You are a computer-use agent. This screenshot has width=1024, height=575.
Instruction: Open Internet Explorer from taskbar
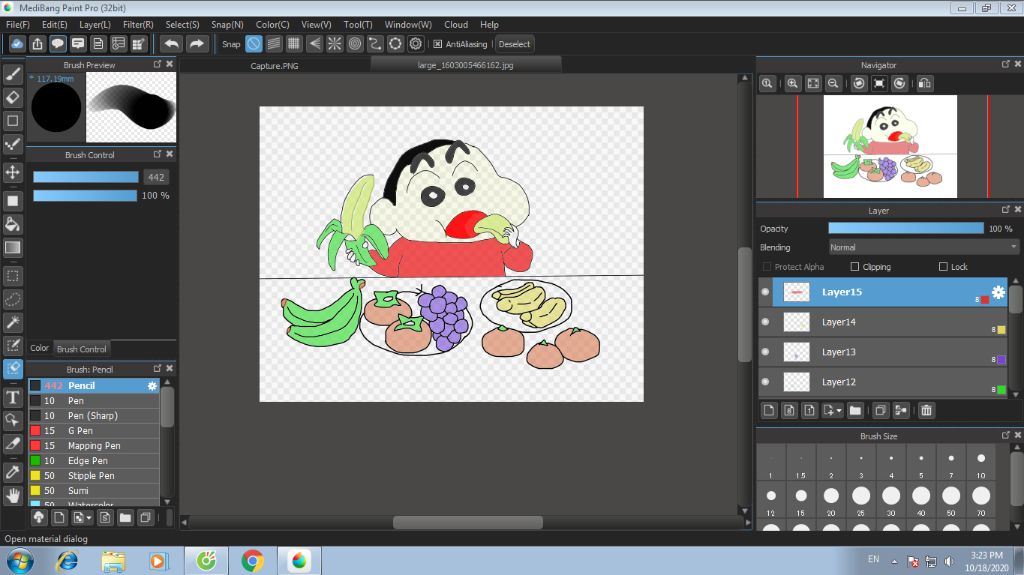pos(67,561)
